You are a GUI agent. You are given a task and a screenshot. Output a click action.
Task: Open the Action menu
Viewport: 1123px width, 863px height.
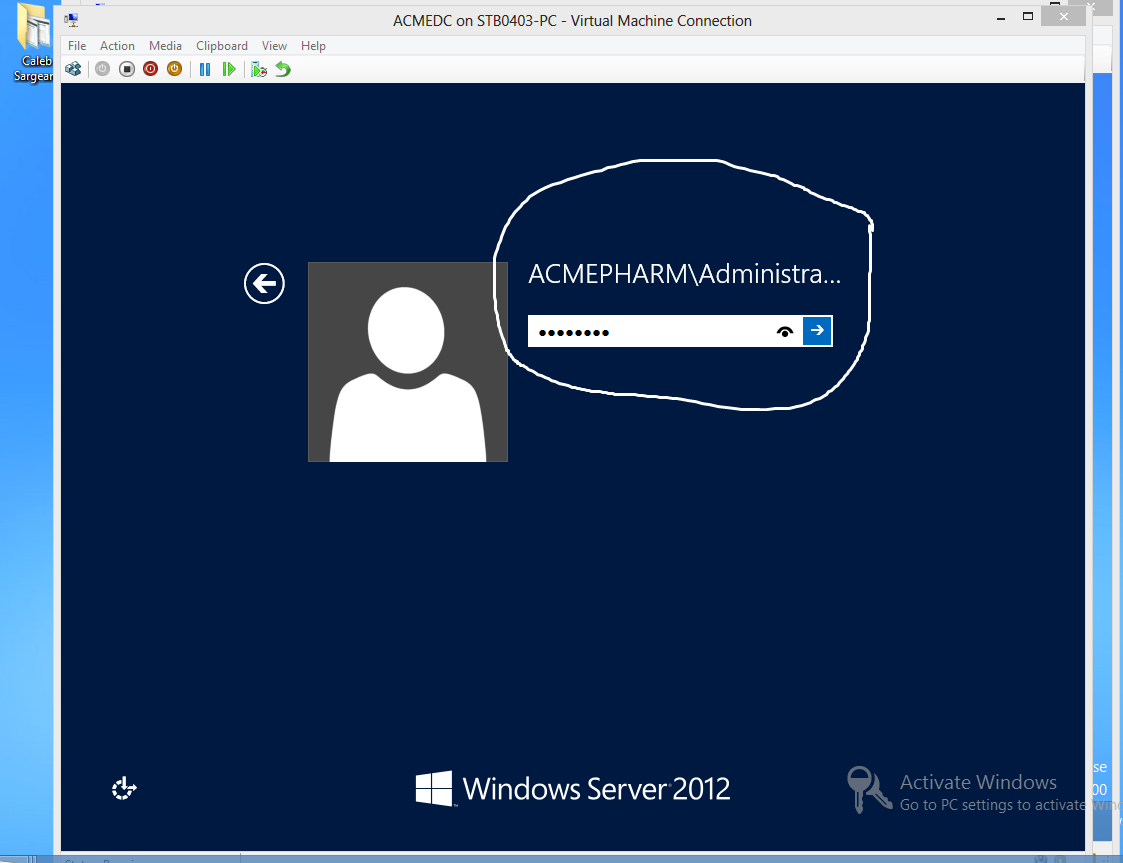point(117,46)
